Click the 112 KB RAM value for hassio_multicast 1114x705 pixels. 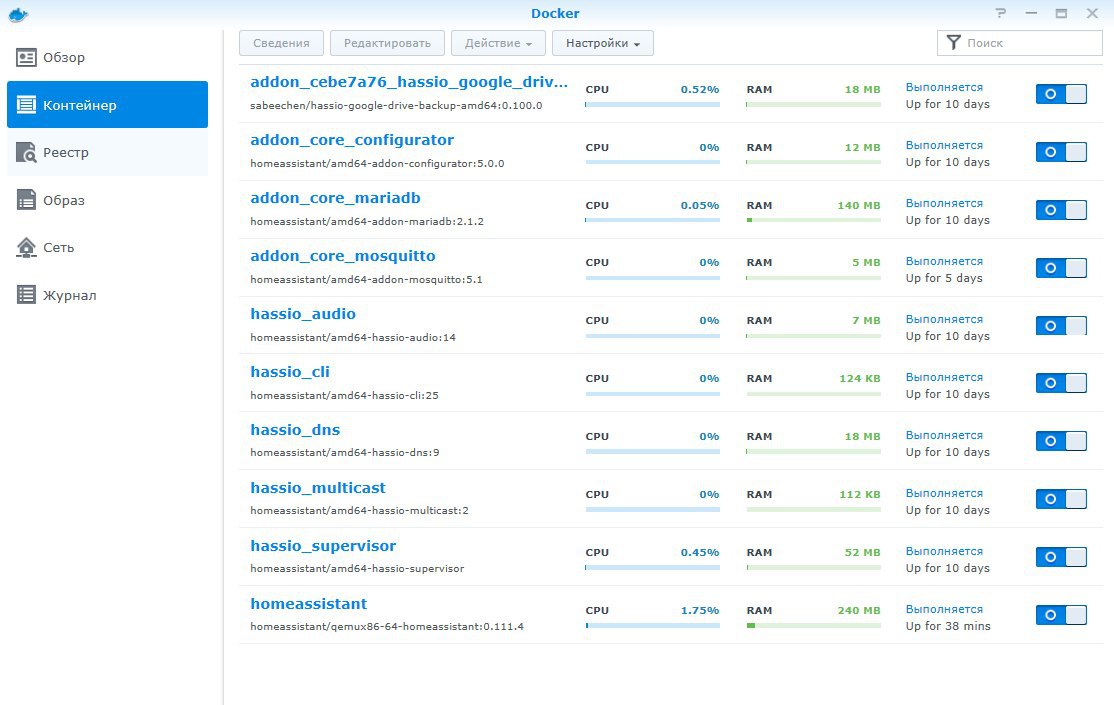[x=860, y=495]
